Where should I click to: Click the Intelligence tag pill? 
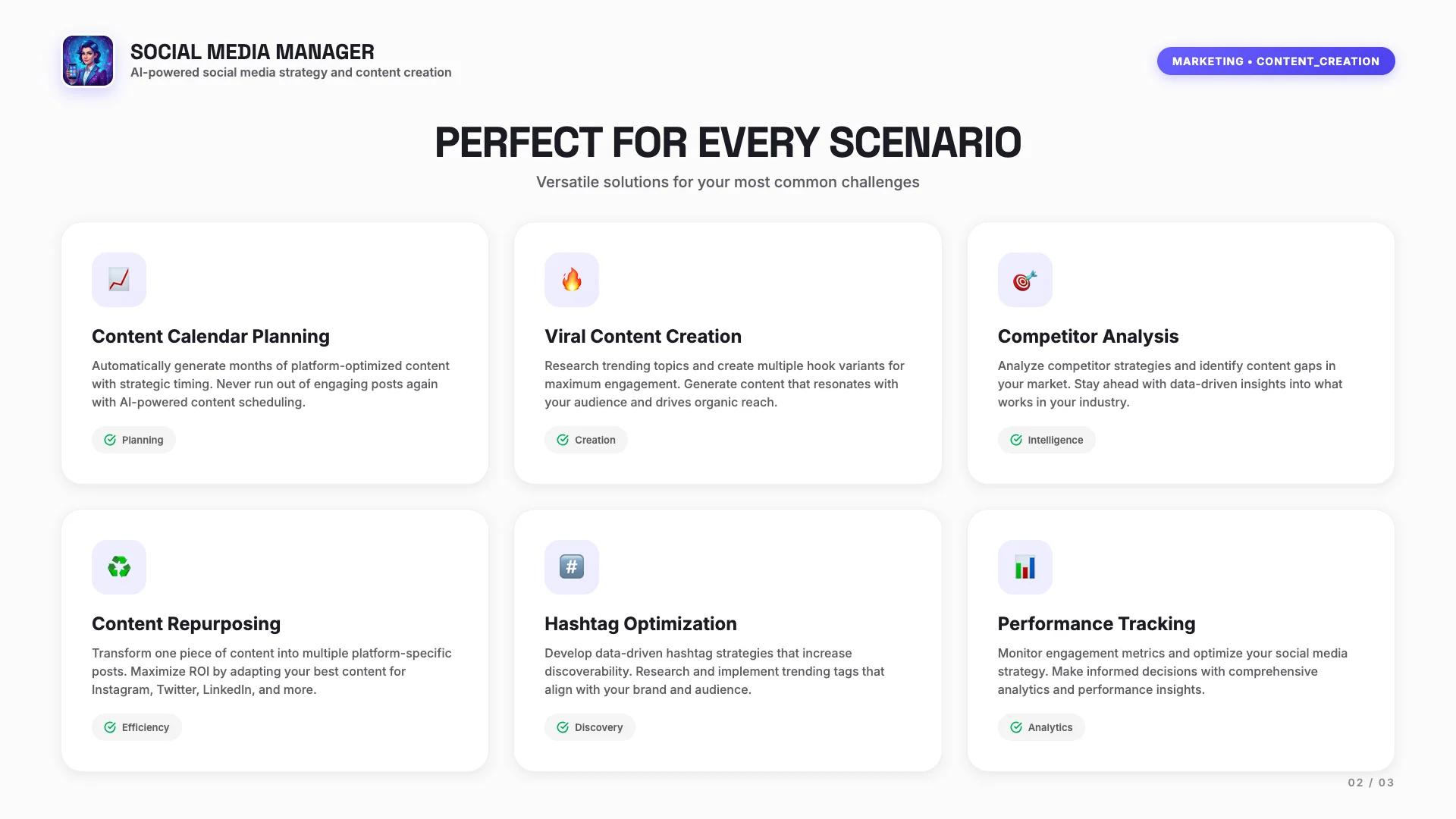pos(1046,440)
